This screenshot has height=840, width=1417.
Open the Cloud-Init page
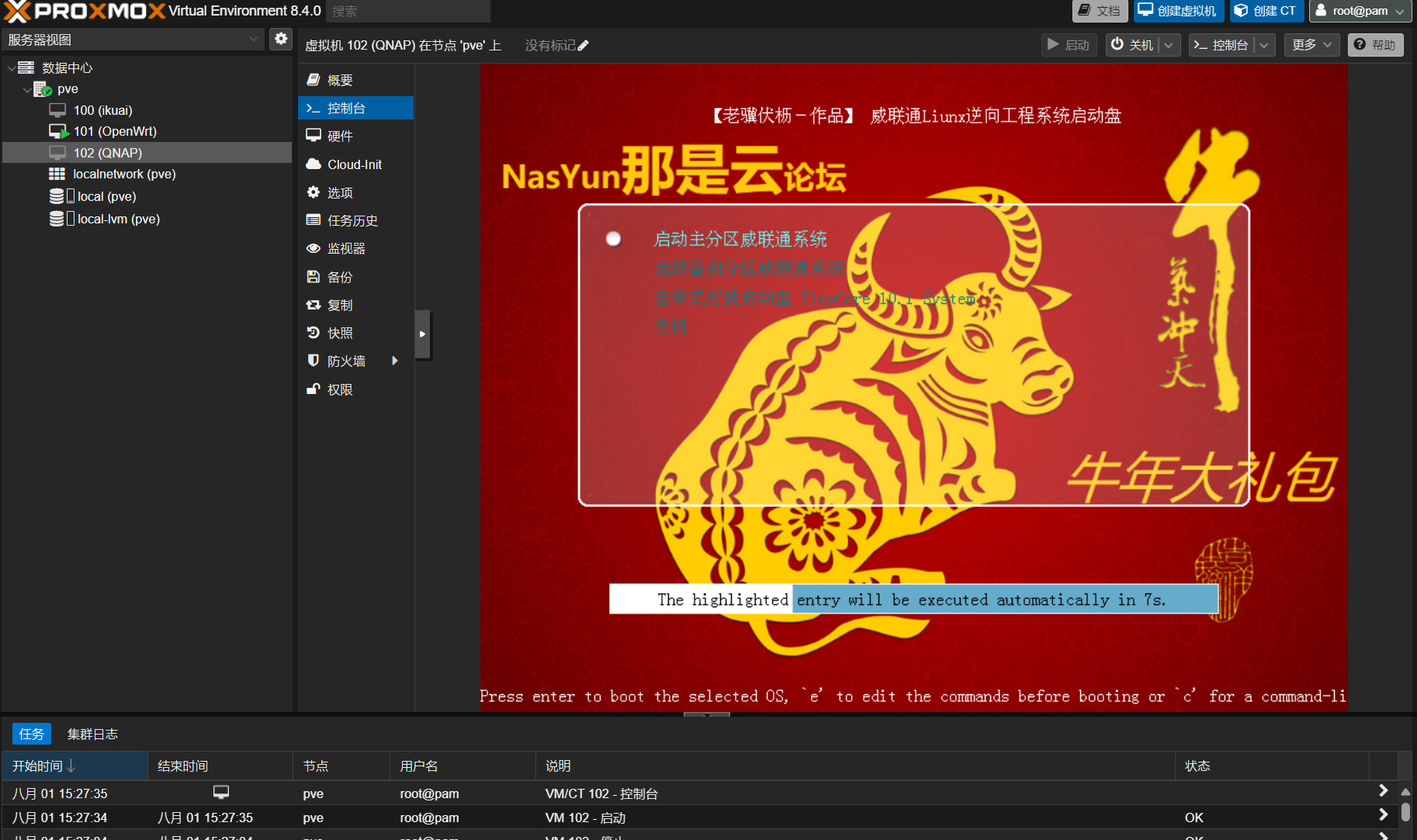355,164
